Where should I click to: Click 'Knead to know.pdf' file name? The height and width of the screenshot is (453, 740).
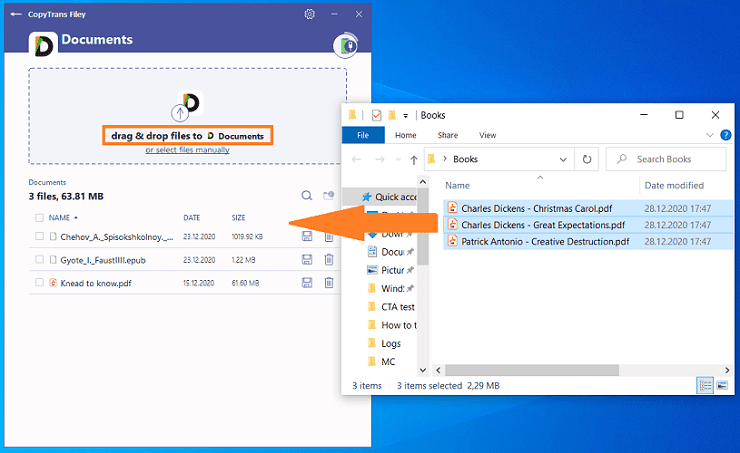click(96, 283)
